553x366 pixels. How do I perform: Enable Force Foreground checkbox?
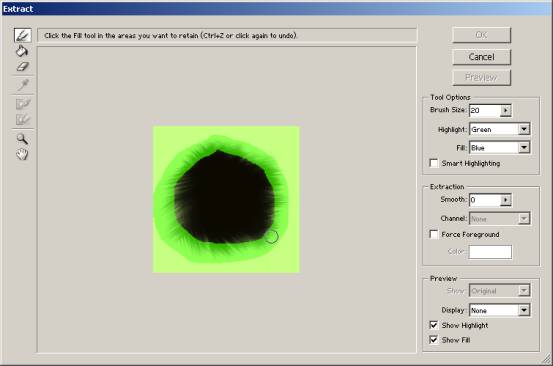tap(434, 234)
